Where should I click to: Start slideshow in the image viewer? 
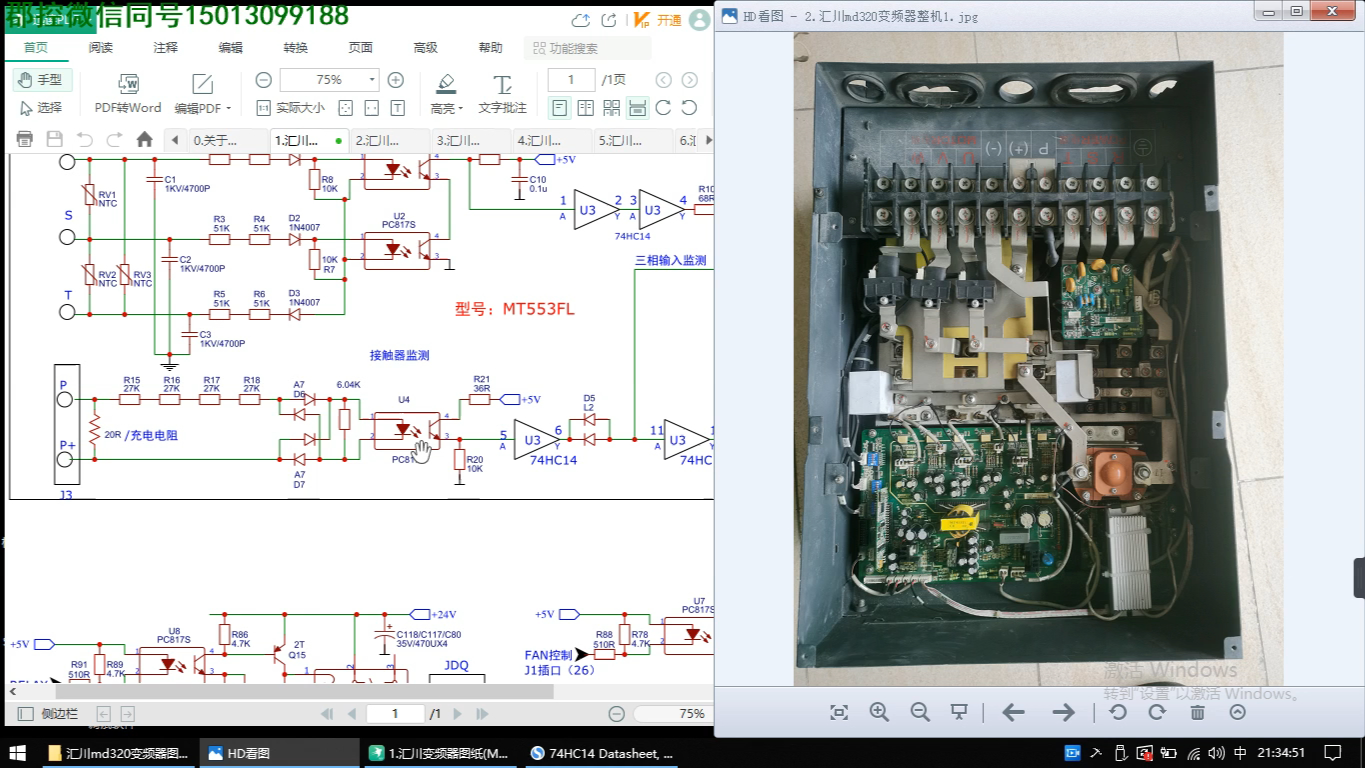pos(959,712)
